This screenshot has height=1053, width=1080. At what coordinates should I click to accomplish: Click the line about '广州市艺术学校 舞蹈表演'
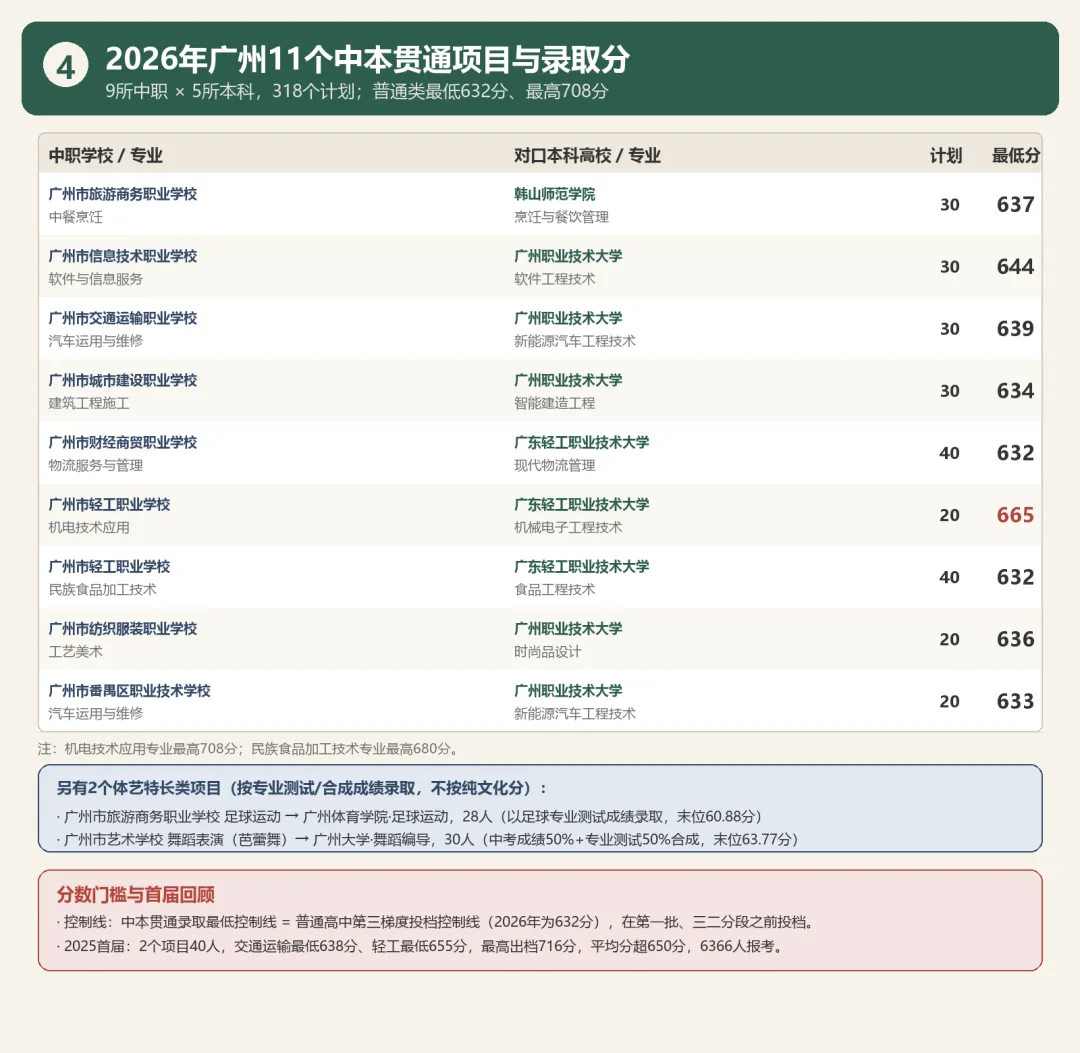tap(429, 839)
